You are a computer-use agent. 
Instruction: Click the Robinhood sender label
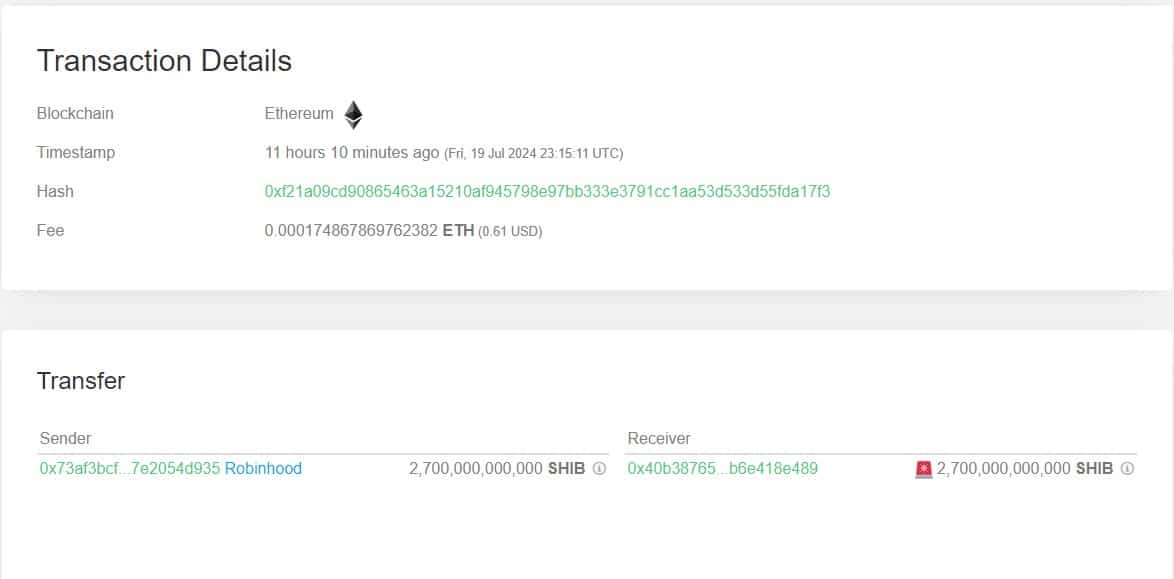coord(263,468)
